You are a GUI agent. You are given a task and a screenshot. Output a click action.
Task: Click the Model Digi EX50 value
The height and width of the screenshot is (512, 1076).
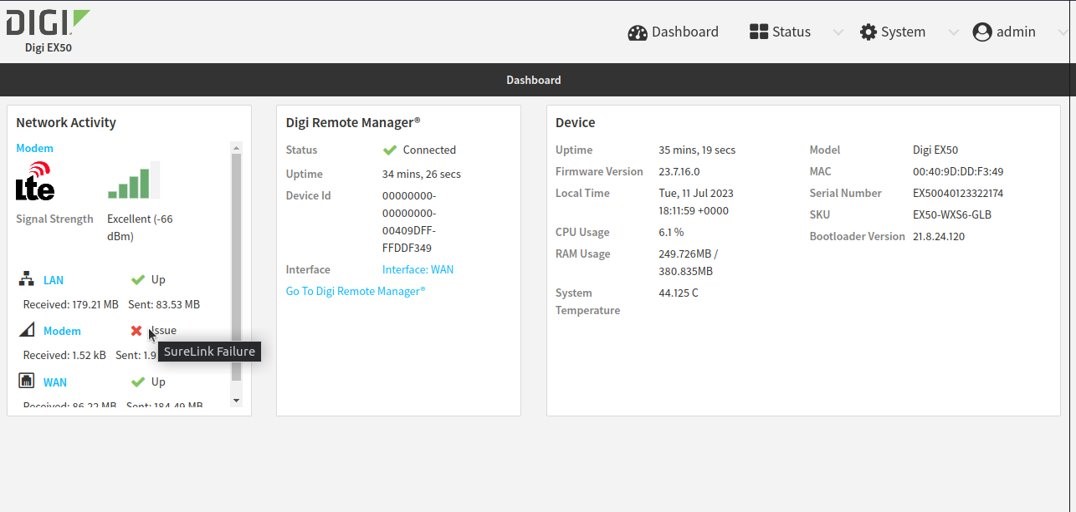click(935, 150)
